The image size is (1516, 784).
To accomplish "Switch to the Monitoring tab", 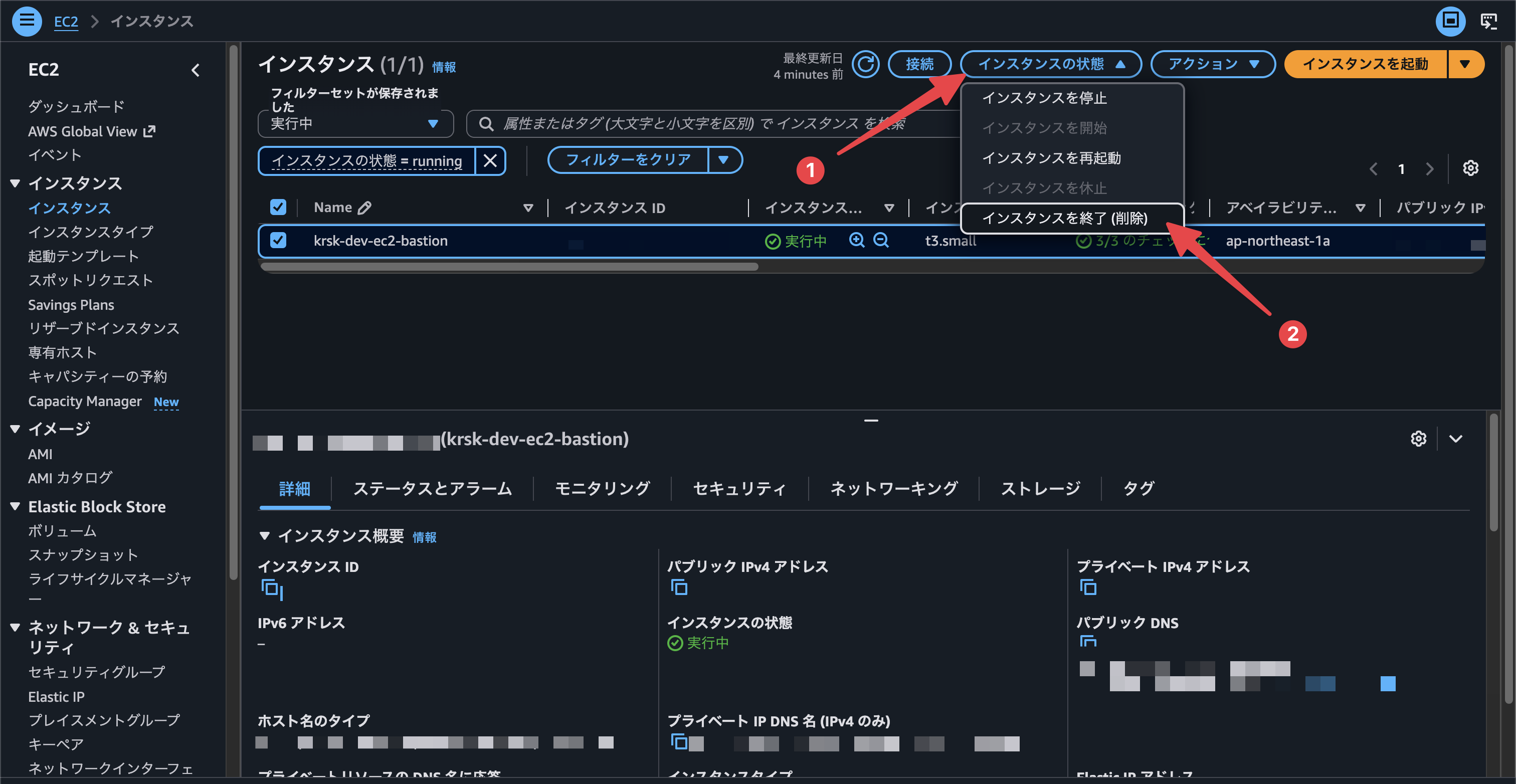I will [602, 489].
